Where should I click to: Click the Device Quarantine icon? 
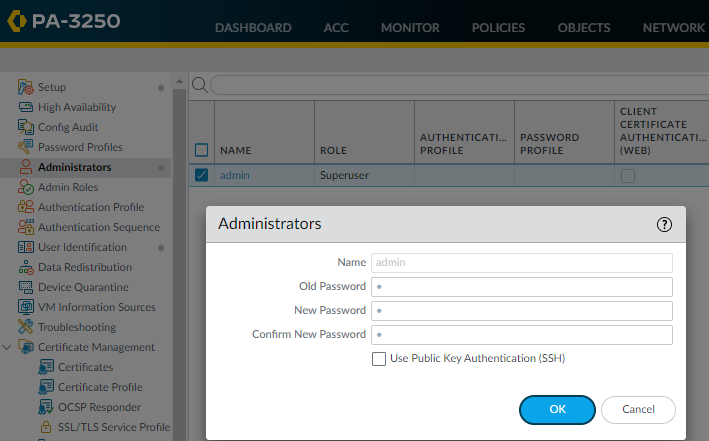click(x=26, y=287)
